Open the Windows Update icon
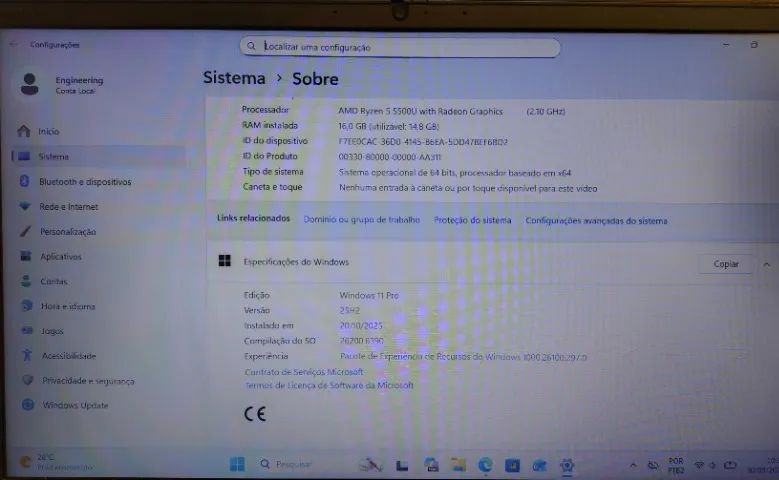 (x=28, y=405)
